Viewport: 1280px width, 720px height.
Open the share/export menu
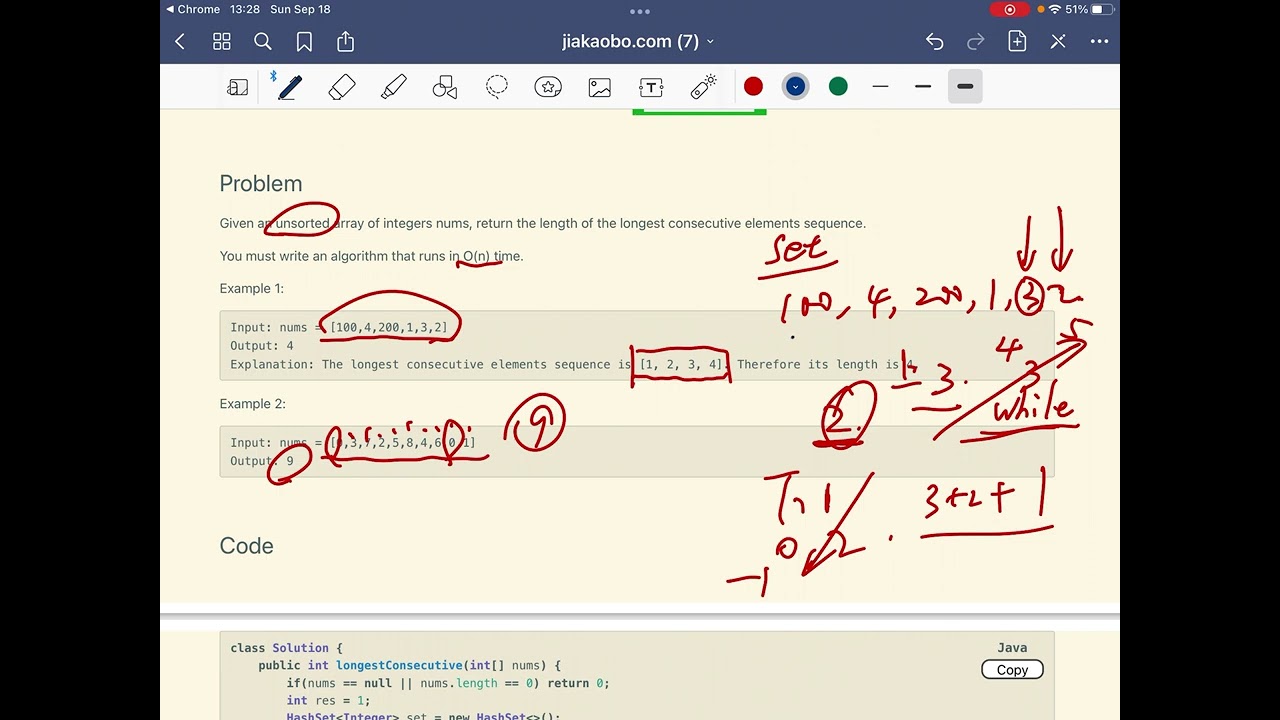pos(346,42)
